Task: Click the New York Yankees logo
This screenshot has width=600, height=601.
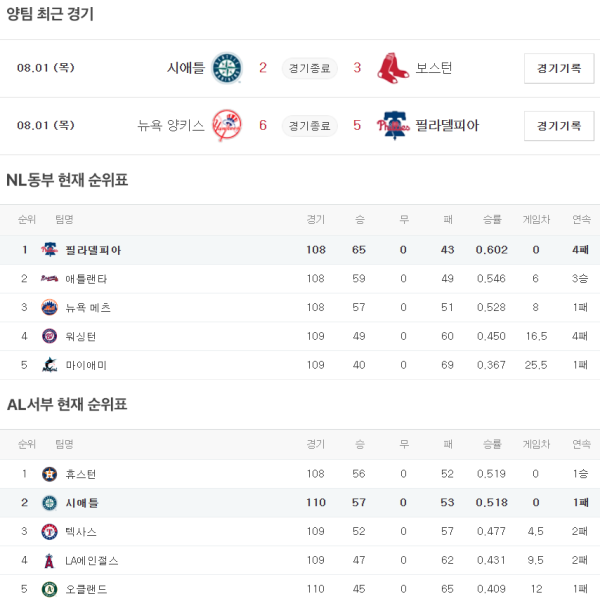Action: tap(227, 126)
